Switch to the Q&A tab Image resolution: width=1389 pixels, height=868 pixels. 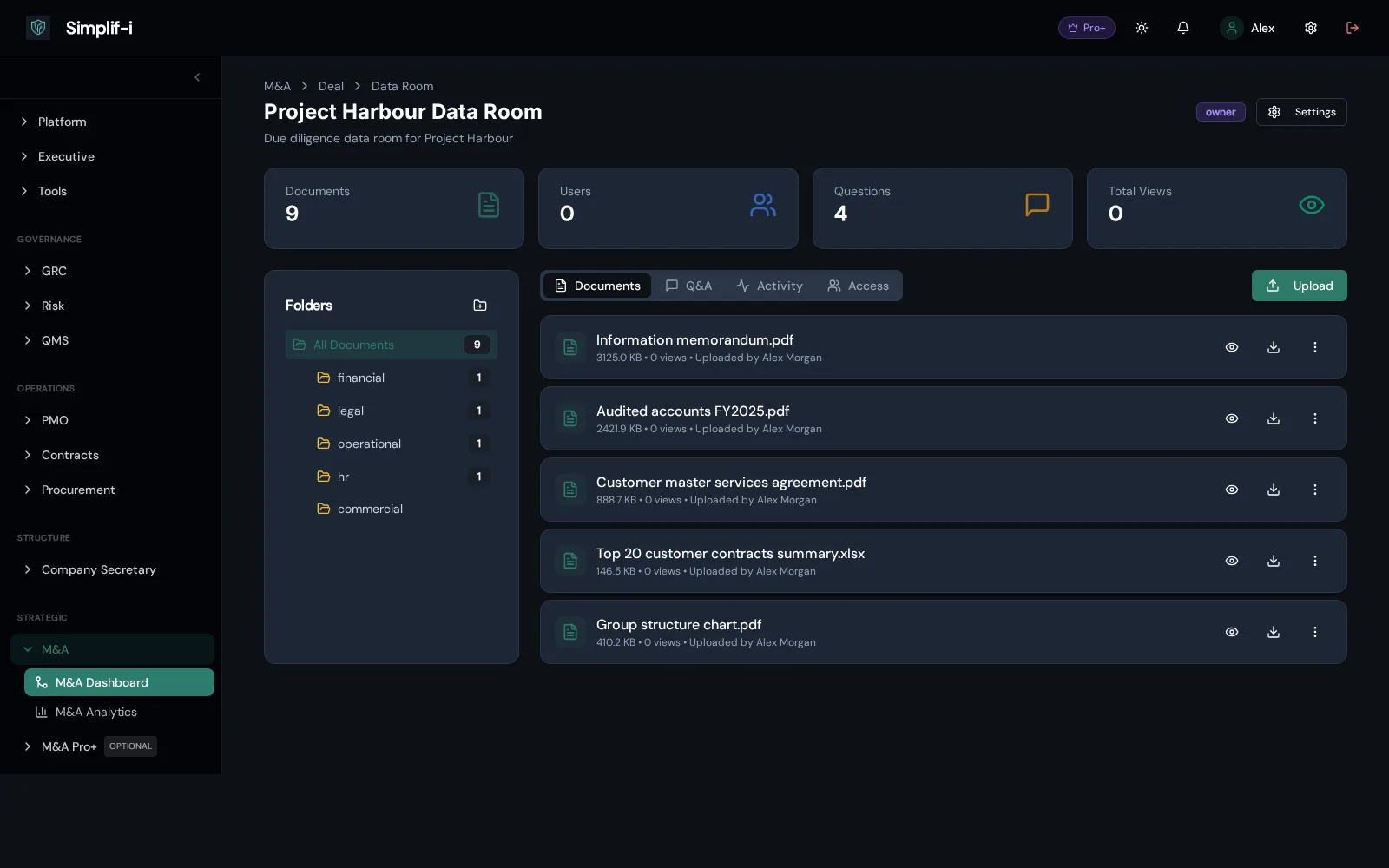pos(688,286)
